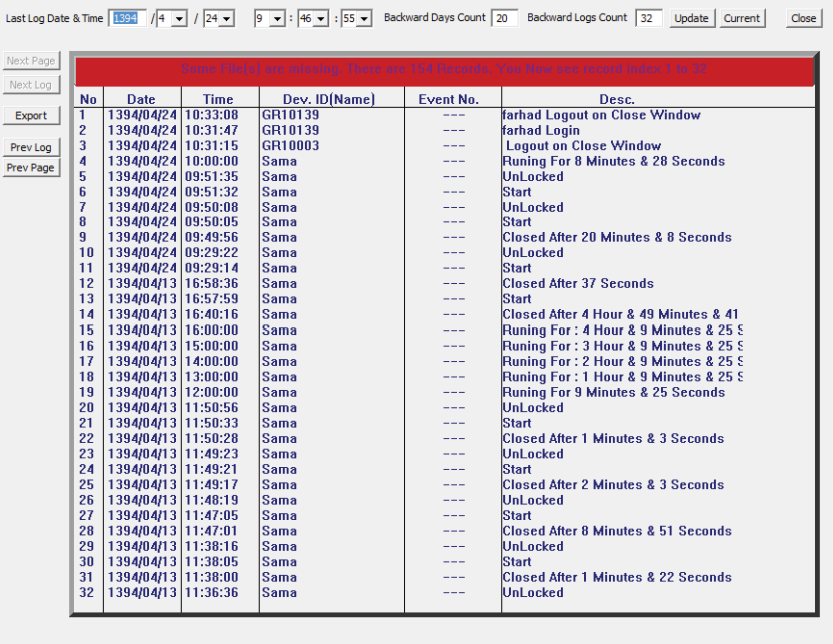Focus the Backward Days Count field
This screenshot has width=833, height=644.
click(x=505, y=18)
